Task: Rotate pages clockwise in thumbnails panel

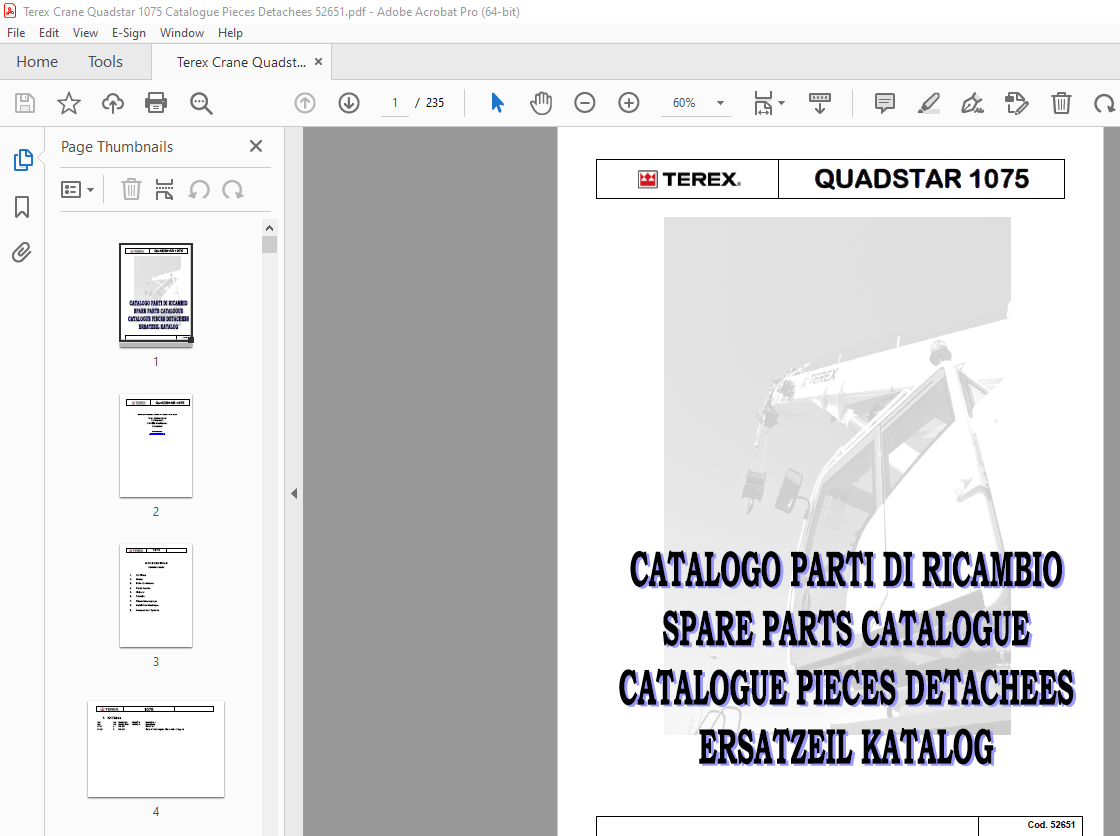Action: (x=232, y=190)
